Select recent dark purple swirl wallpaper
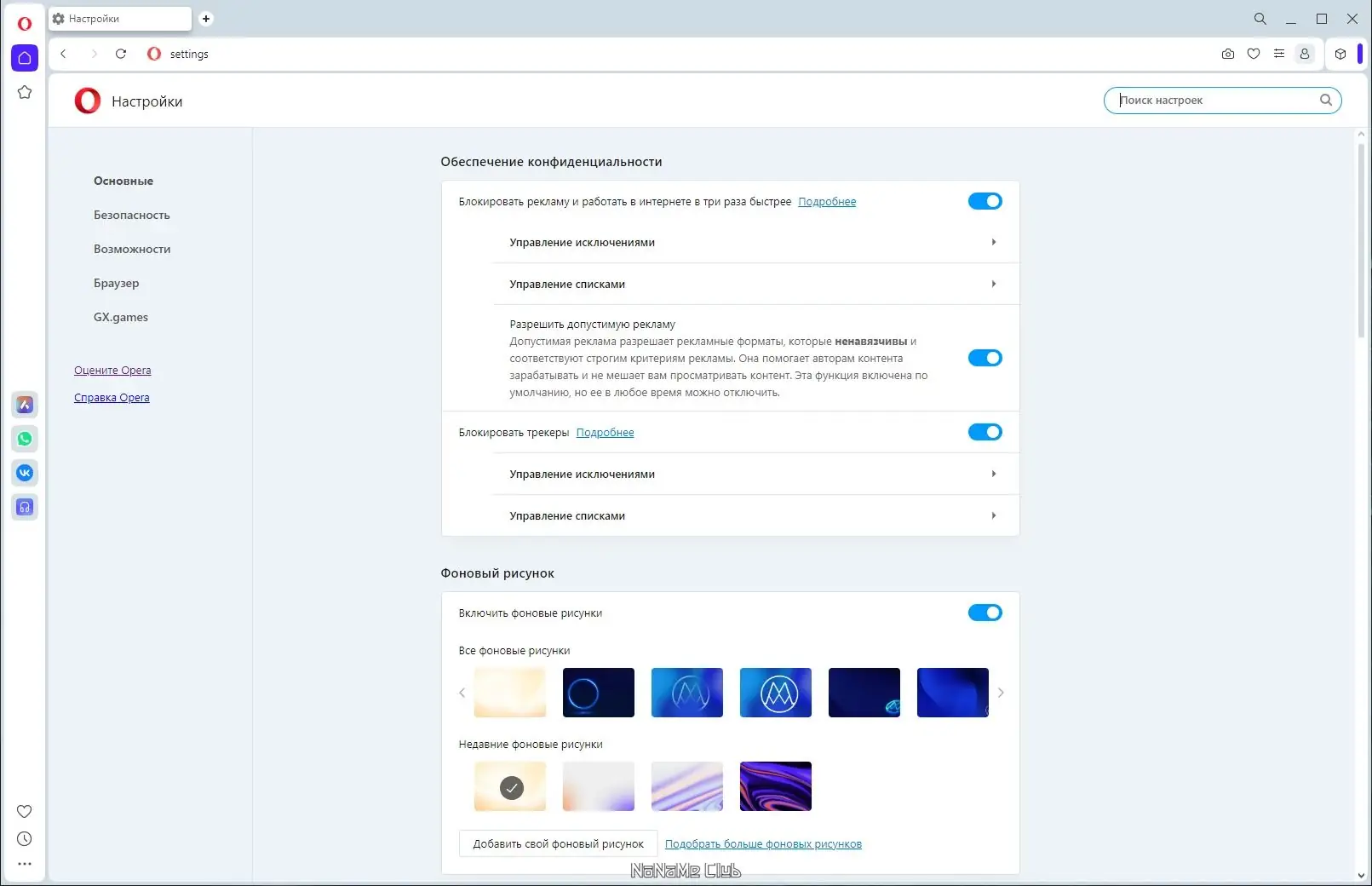 (x=776, y=786)
